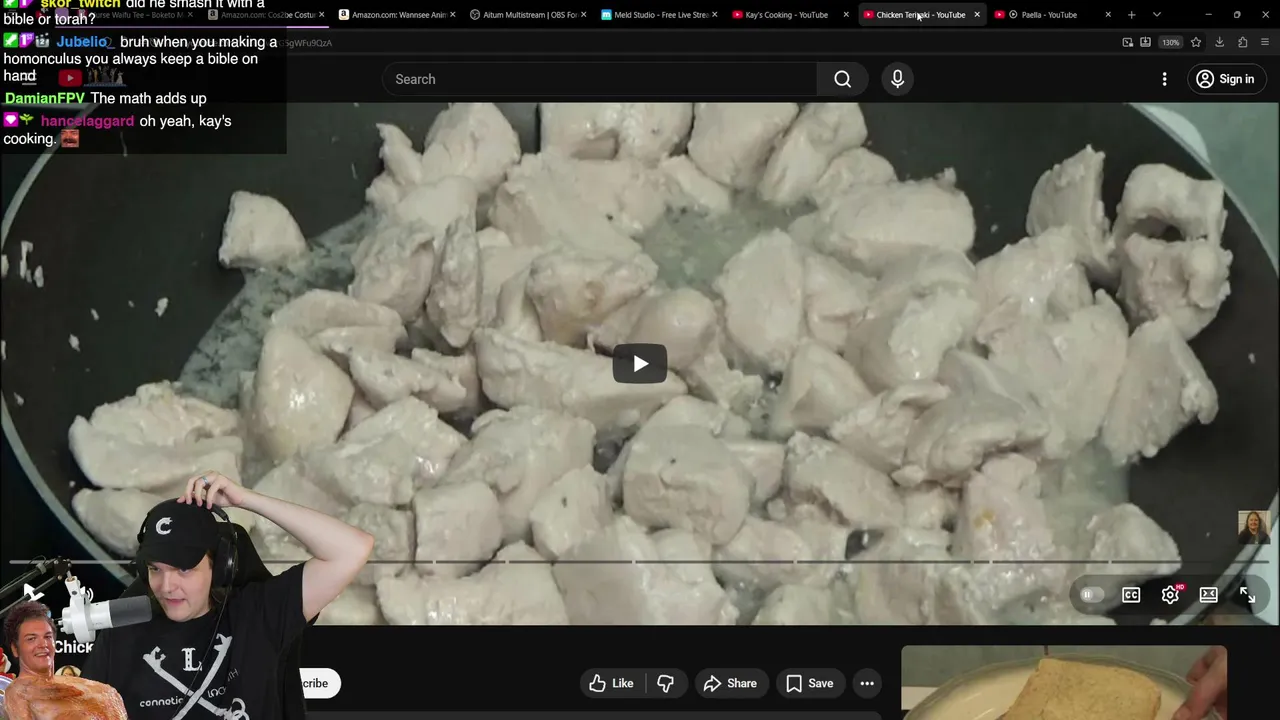The image size is (1280, 720).
Task: Share the video
Action: [x=730, y=683]
